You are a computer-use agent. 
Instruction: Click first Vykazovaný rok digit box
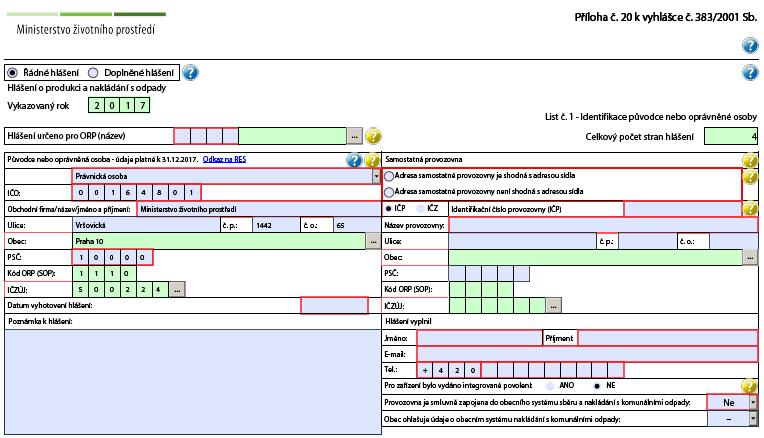pyautogui.click(x=96, y=105)
